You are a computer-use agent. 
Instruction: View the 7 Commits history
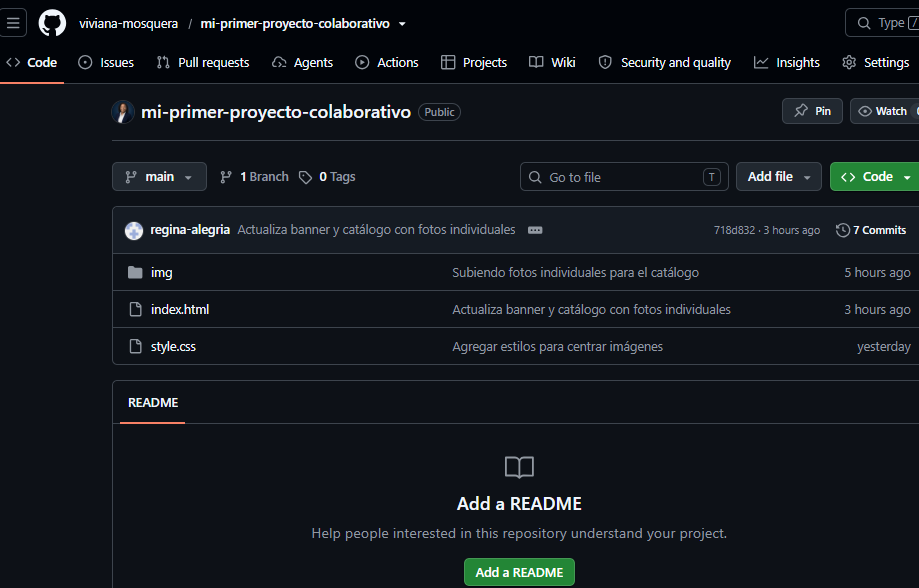[x=871, y=230]
